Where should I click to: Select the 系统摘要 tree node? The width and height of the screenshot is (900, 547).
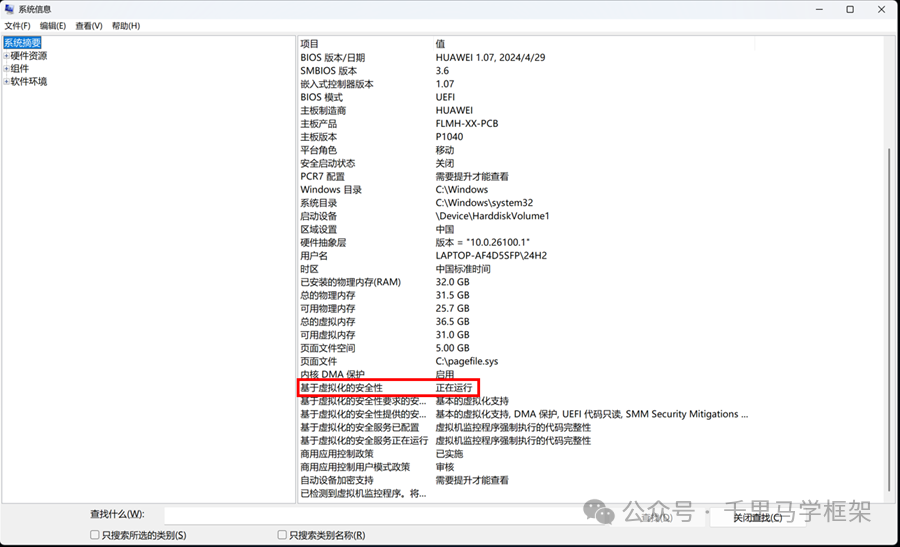pos(22,43)
